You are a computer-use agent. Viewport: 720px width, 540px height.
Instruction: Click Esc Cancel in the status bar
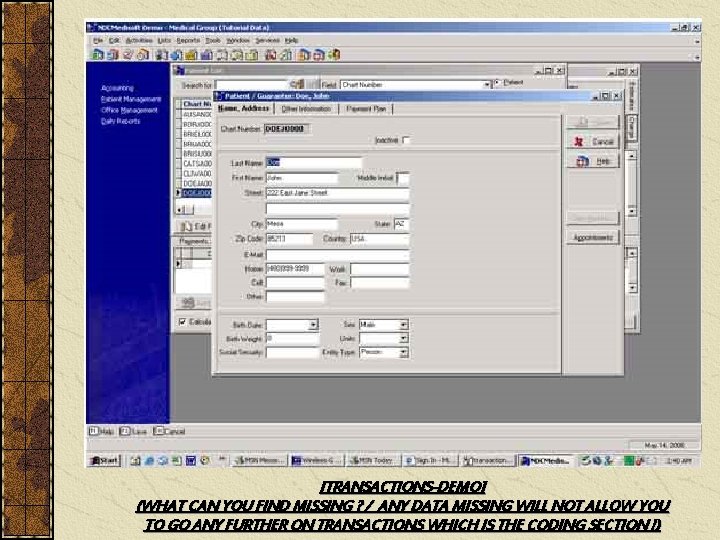coord(169,432)
